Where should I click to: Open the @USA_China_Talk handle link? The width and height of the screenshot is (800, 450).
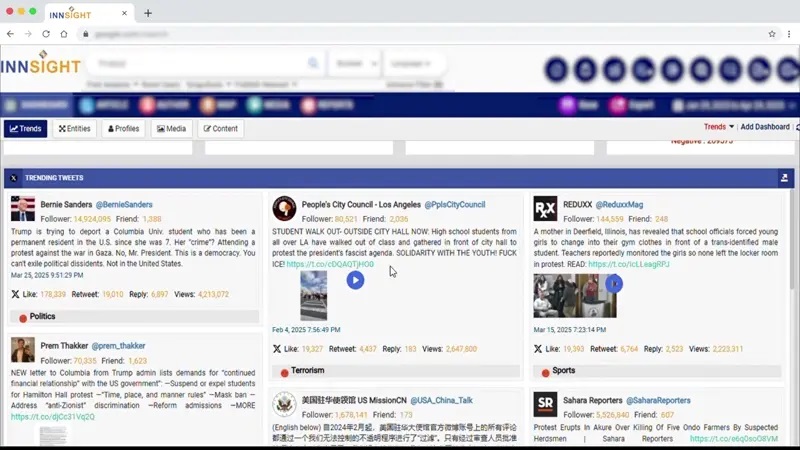tap(441, 401)
